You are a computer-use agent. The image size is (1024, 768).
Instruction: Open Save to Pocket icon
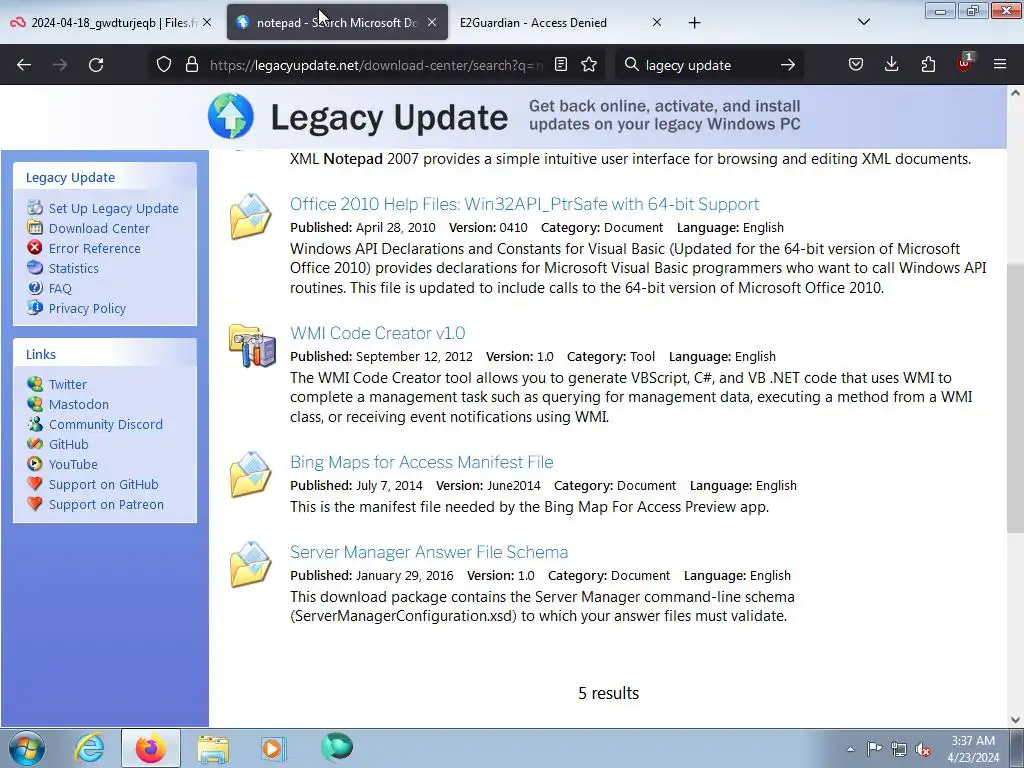click(x=856, y=65)
